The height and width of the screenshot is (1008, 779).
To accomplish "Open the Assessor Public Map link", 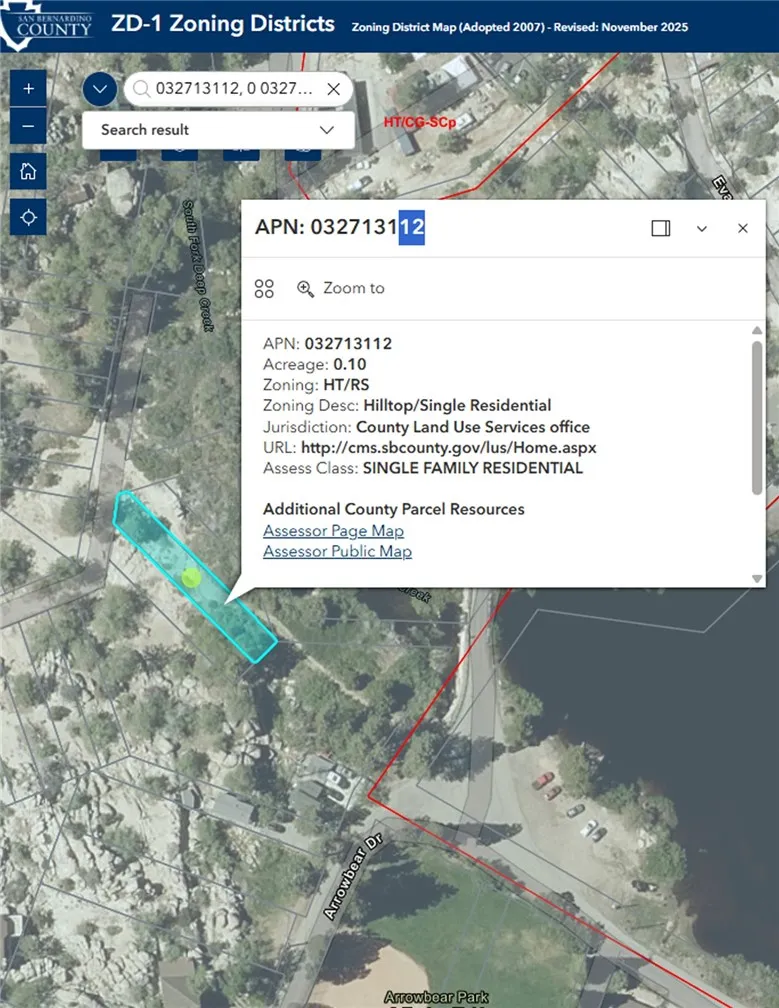I will pyautogui.click(x=337, y=551).
